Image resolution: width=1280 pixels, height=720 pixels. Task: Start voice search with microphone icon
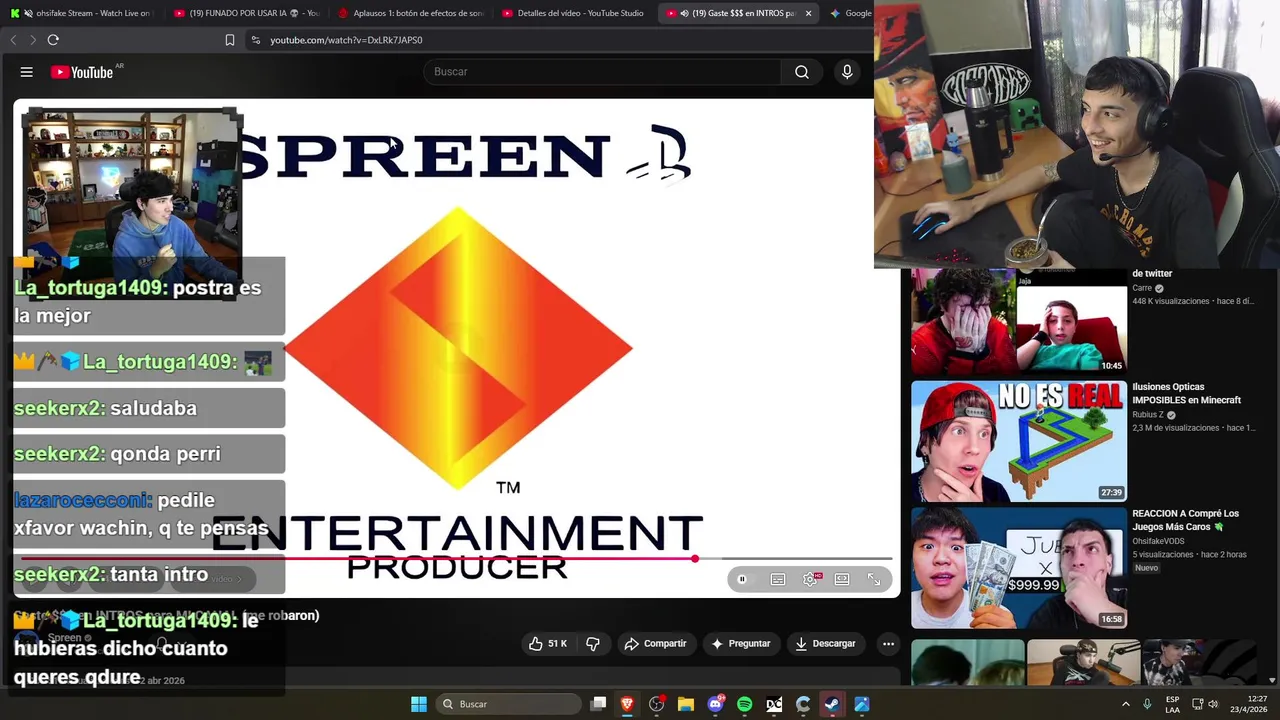(847, 72)
